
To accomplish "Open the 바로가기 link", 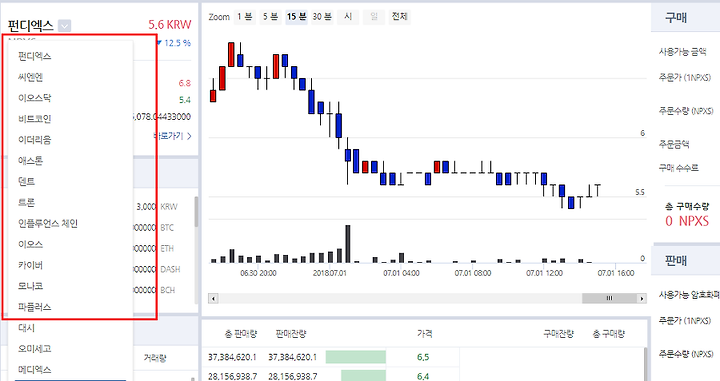I will (x=173, y=136).
